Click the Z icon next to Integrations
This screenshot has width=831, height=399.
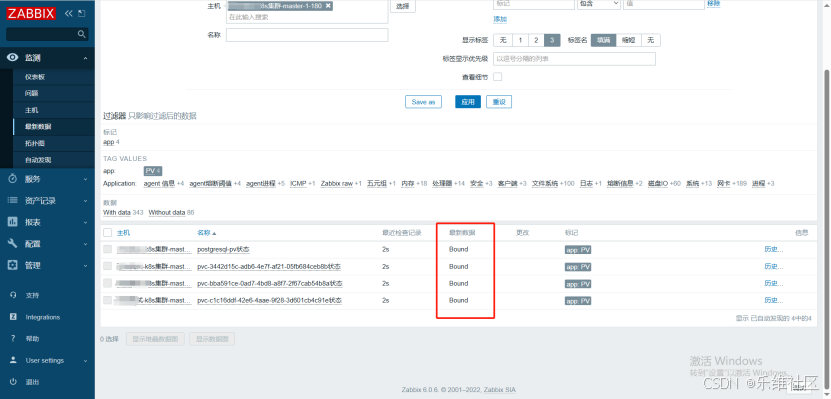tap(13, 317)
